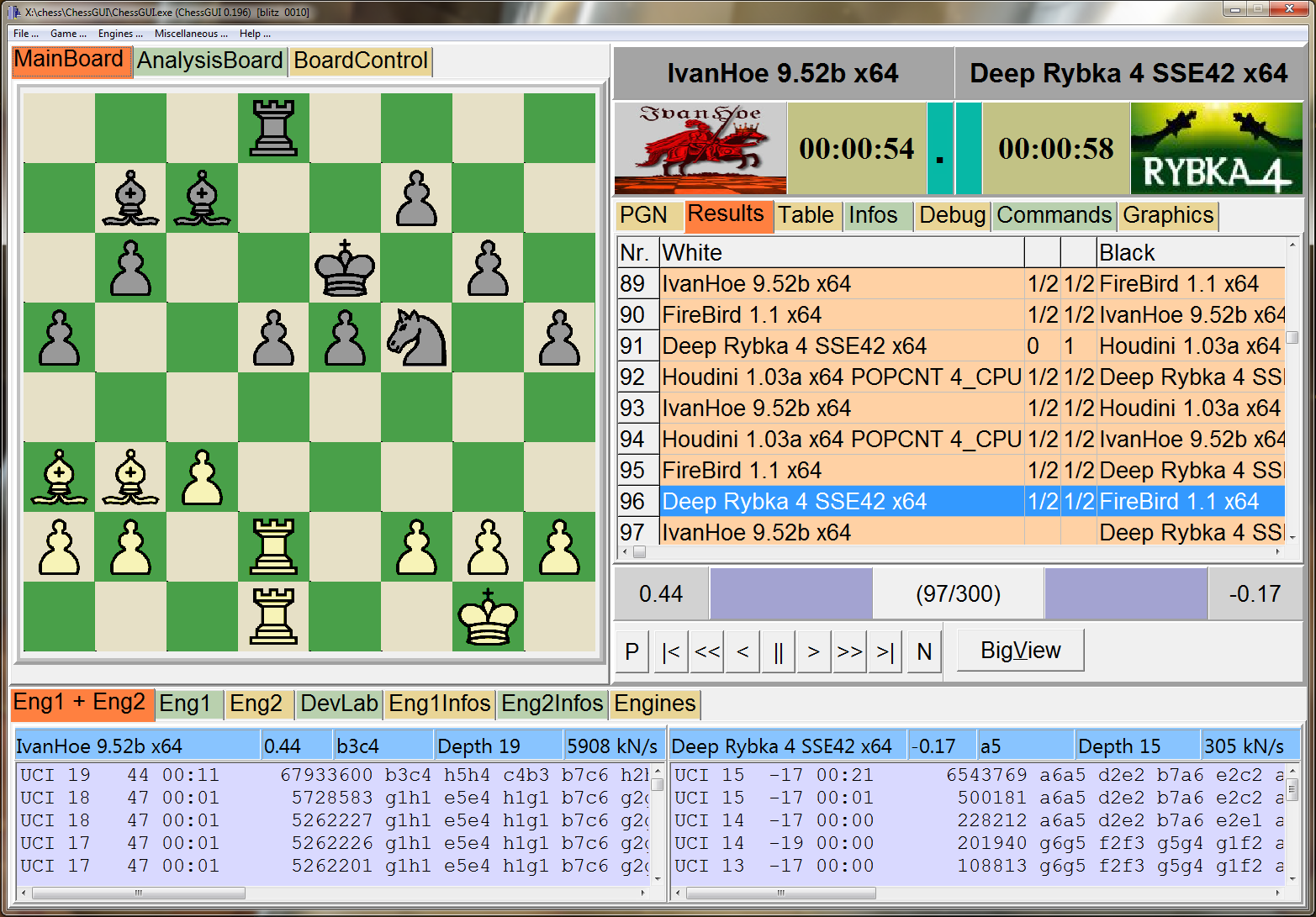1316x917 pixels.
Task: Select the white bishop on a3
Action: (x=59, y=477)
